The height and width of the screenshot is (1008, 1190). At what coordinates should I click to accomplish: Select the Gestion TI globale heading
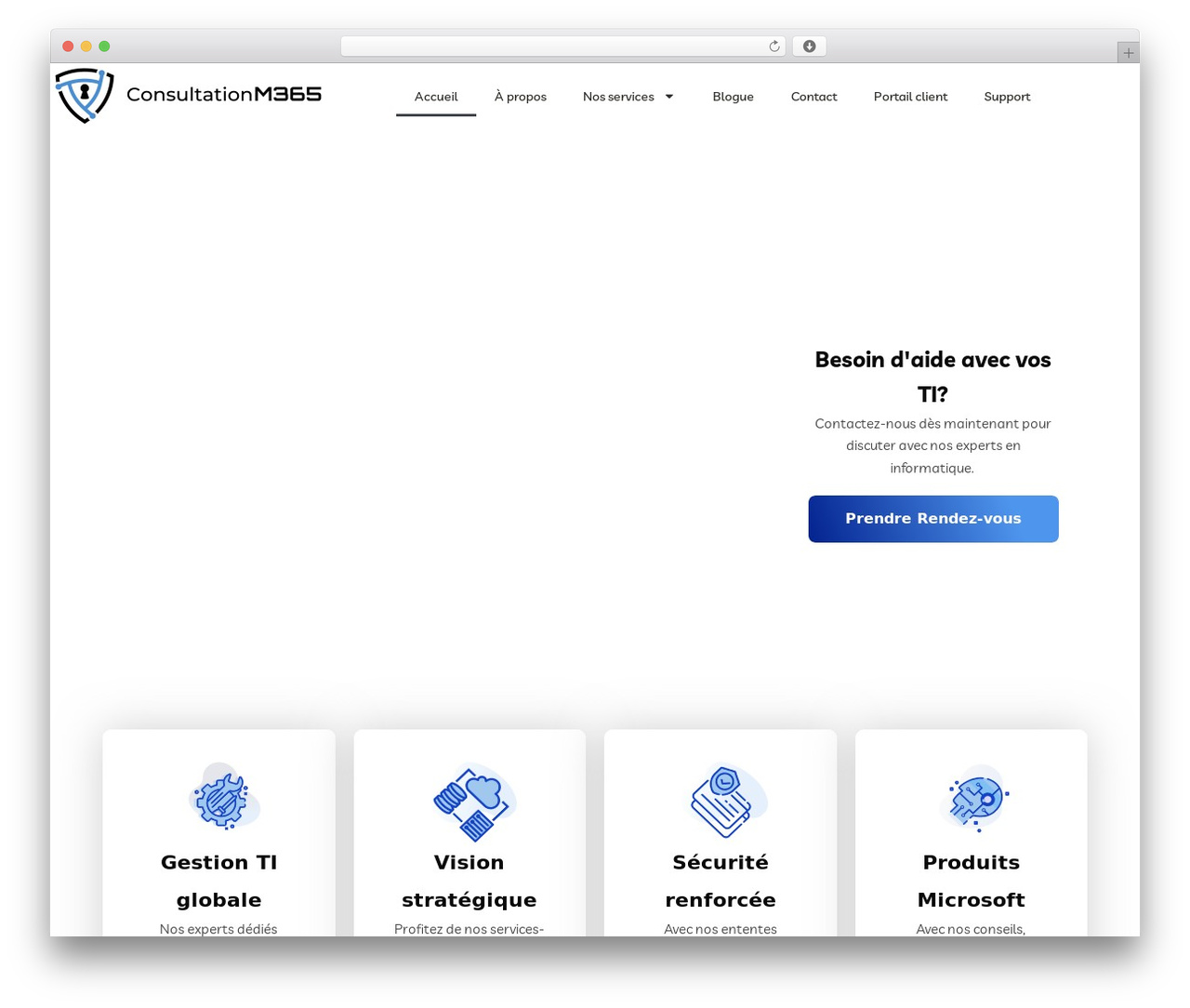(218, 881)
